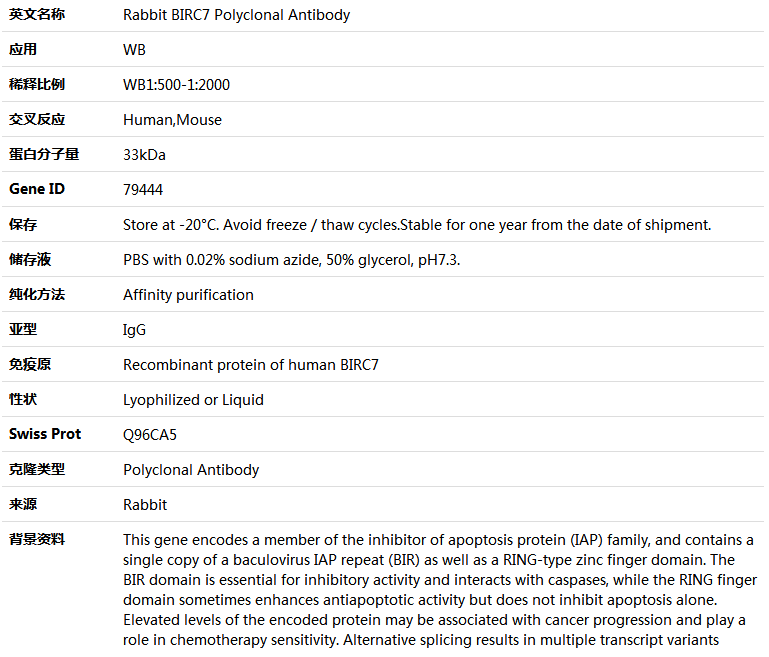
Task: Click the Rabbit source value
Action: (x=145, y=505)
